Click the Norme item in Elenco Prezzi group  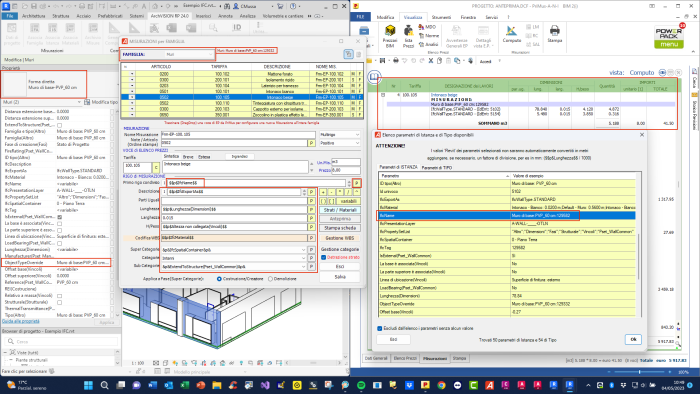[429, 36]
